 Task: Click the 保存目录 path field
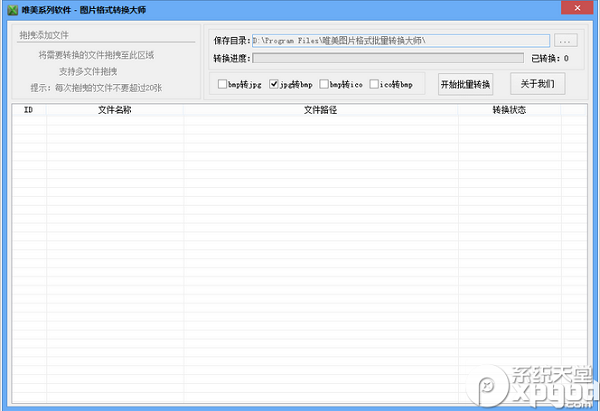pyautogui.click(x=400, y=41)
